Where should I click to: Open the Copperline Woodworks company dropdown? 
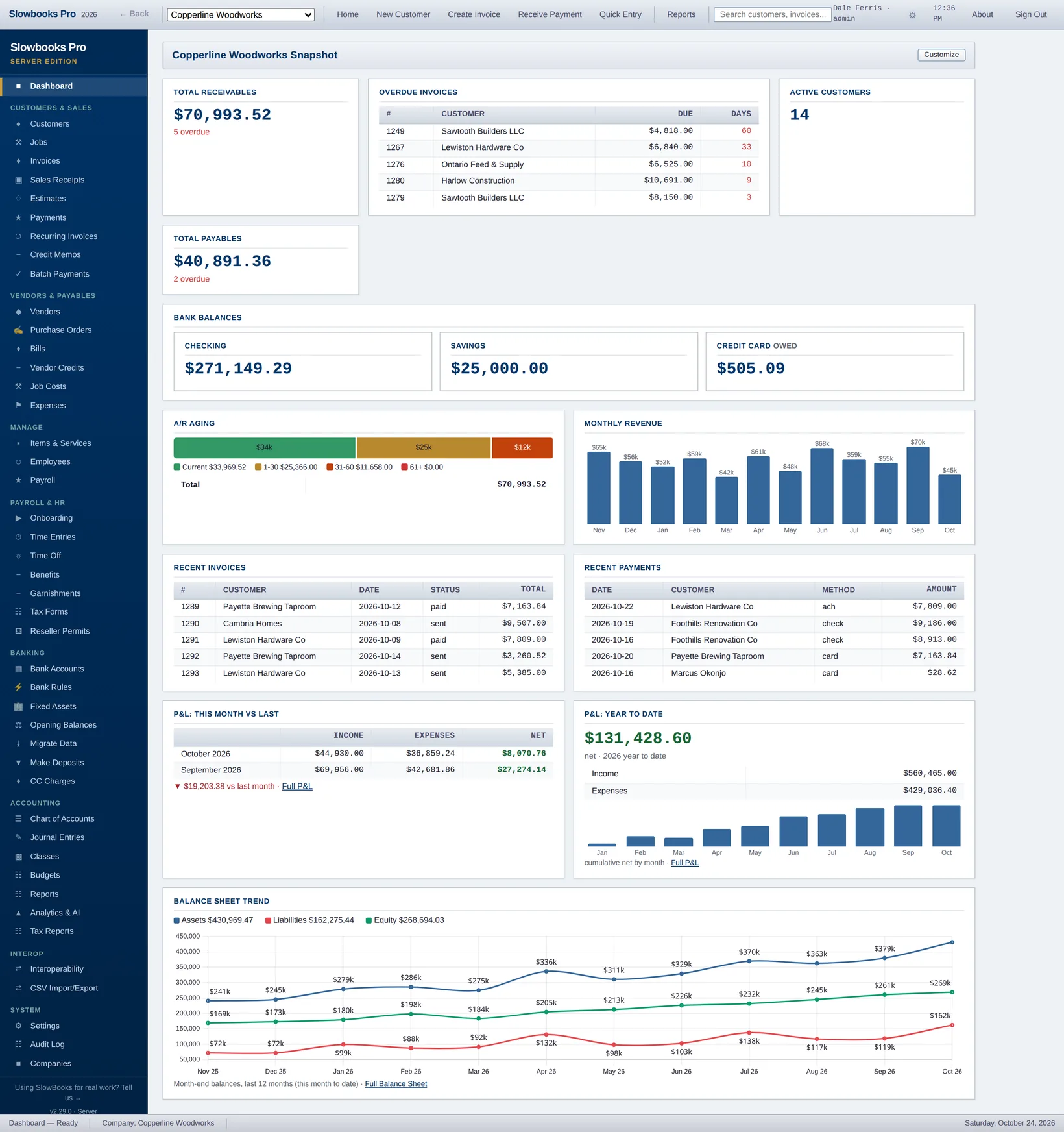pos(241,14)
